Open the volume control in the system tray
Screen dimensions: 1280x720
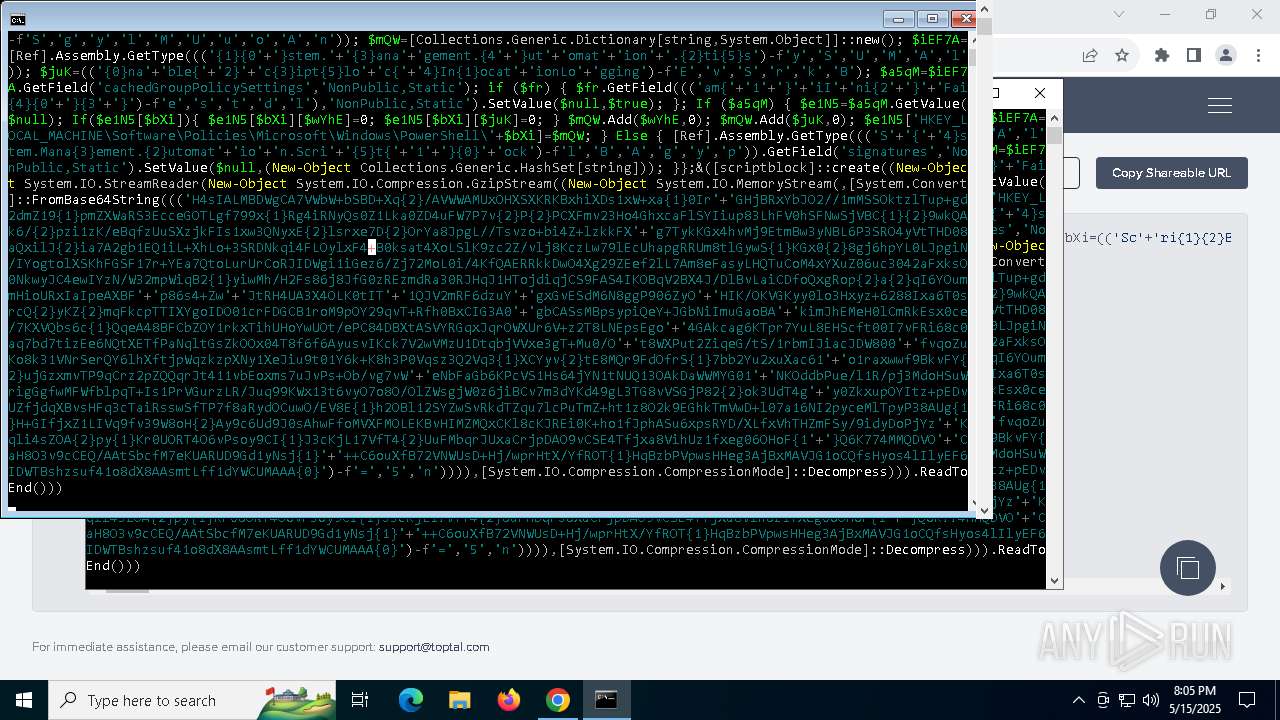tap(1151, 700)
